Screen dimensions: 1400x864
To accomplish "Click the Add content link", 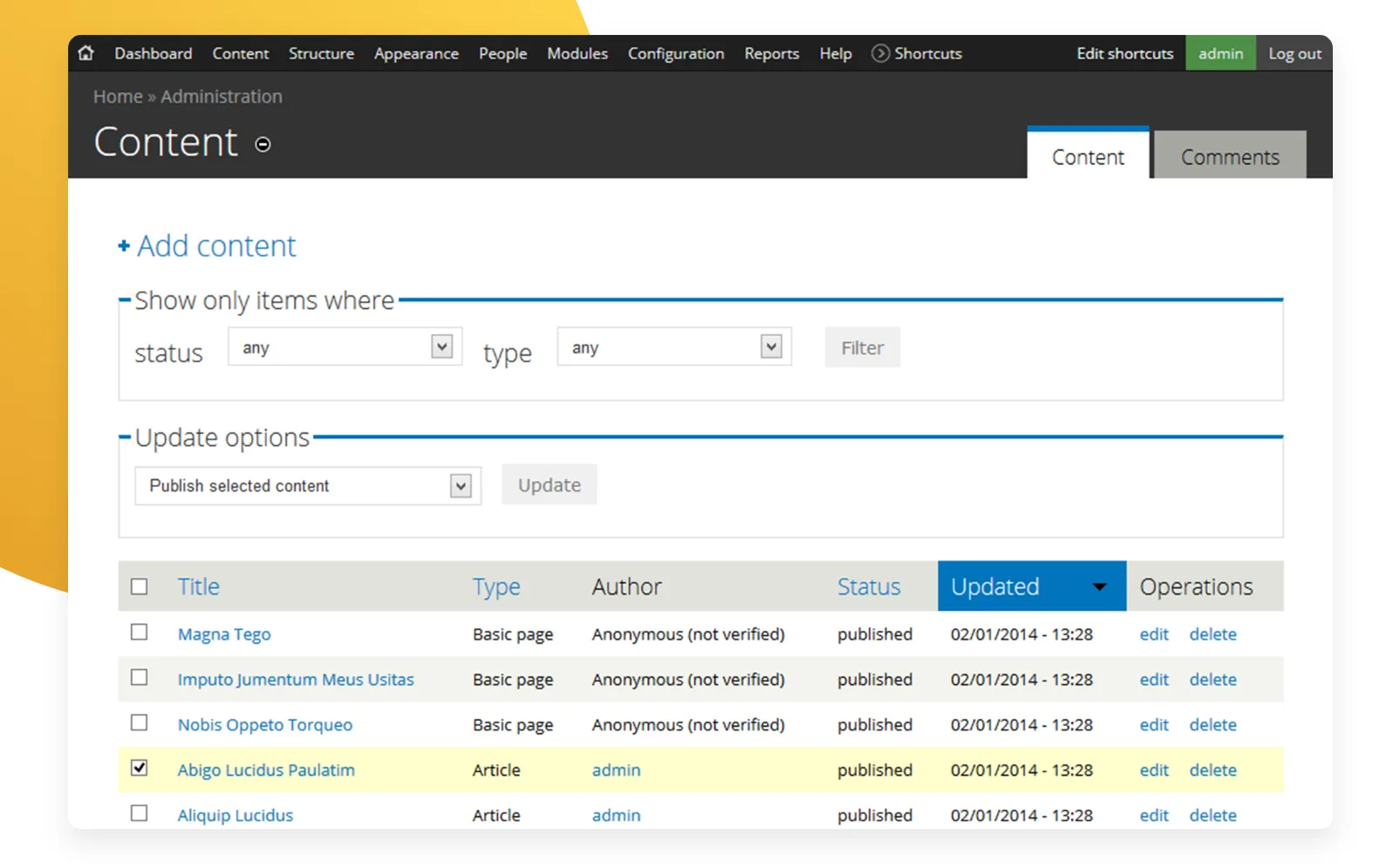I will (216, 247).
